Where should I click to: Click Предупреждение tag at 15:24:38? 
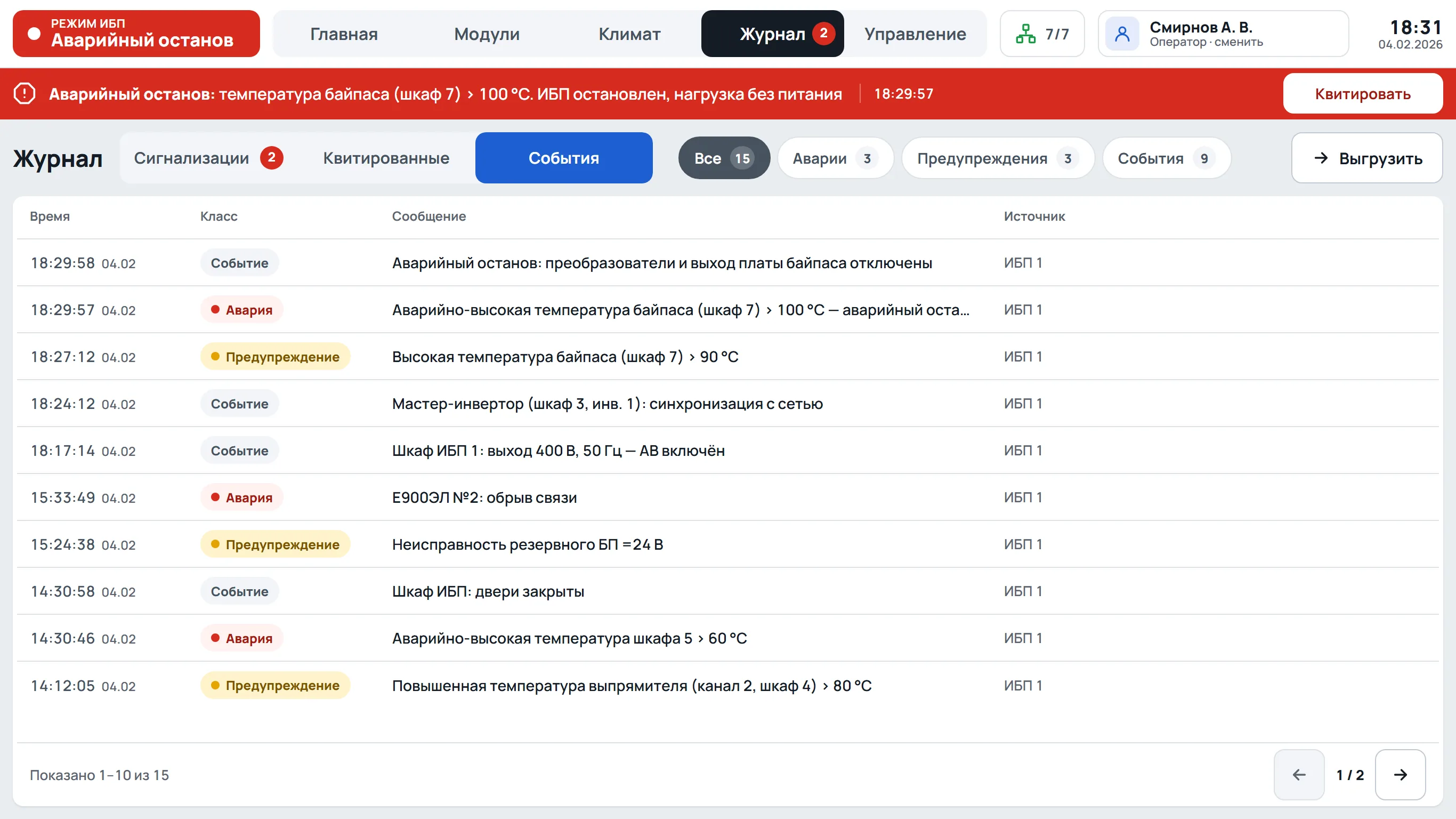point(275,544)
